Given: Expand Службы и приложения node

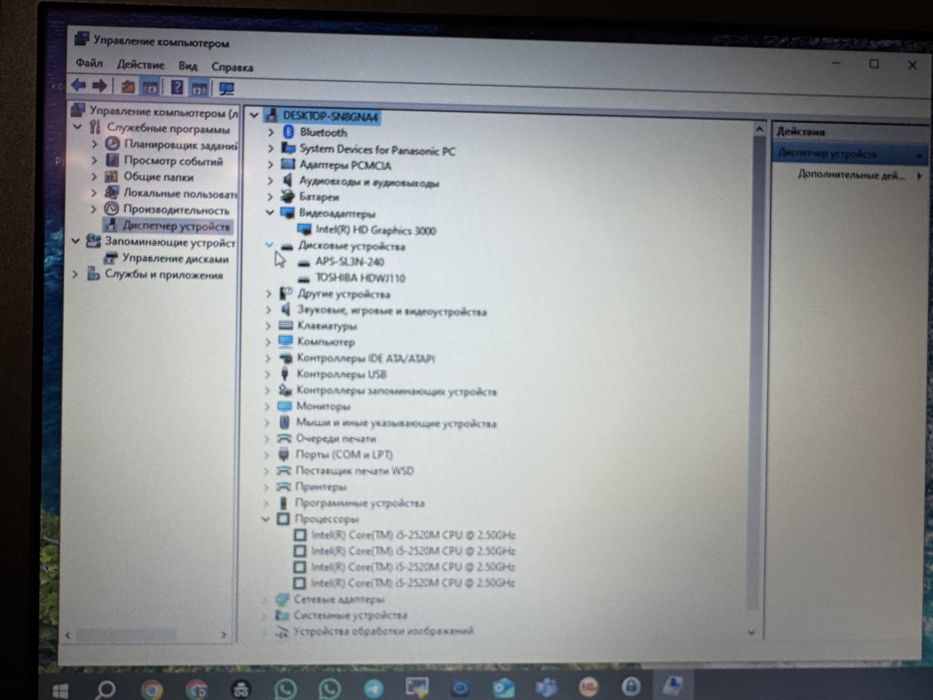Looking at the screenshot, I should (x=75, y=274).
